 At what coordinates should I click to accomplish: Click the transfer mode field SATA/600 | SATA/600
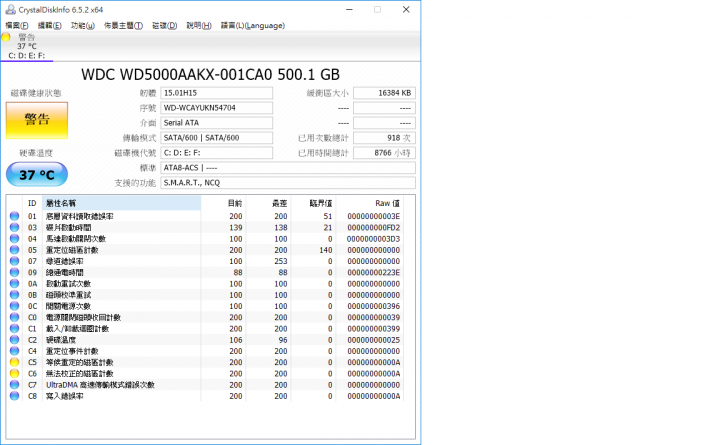pyautogui.click(x=216, y=138)
